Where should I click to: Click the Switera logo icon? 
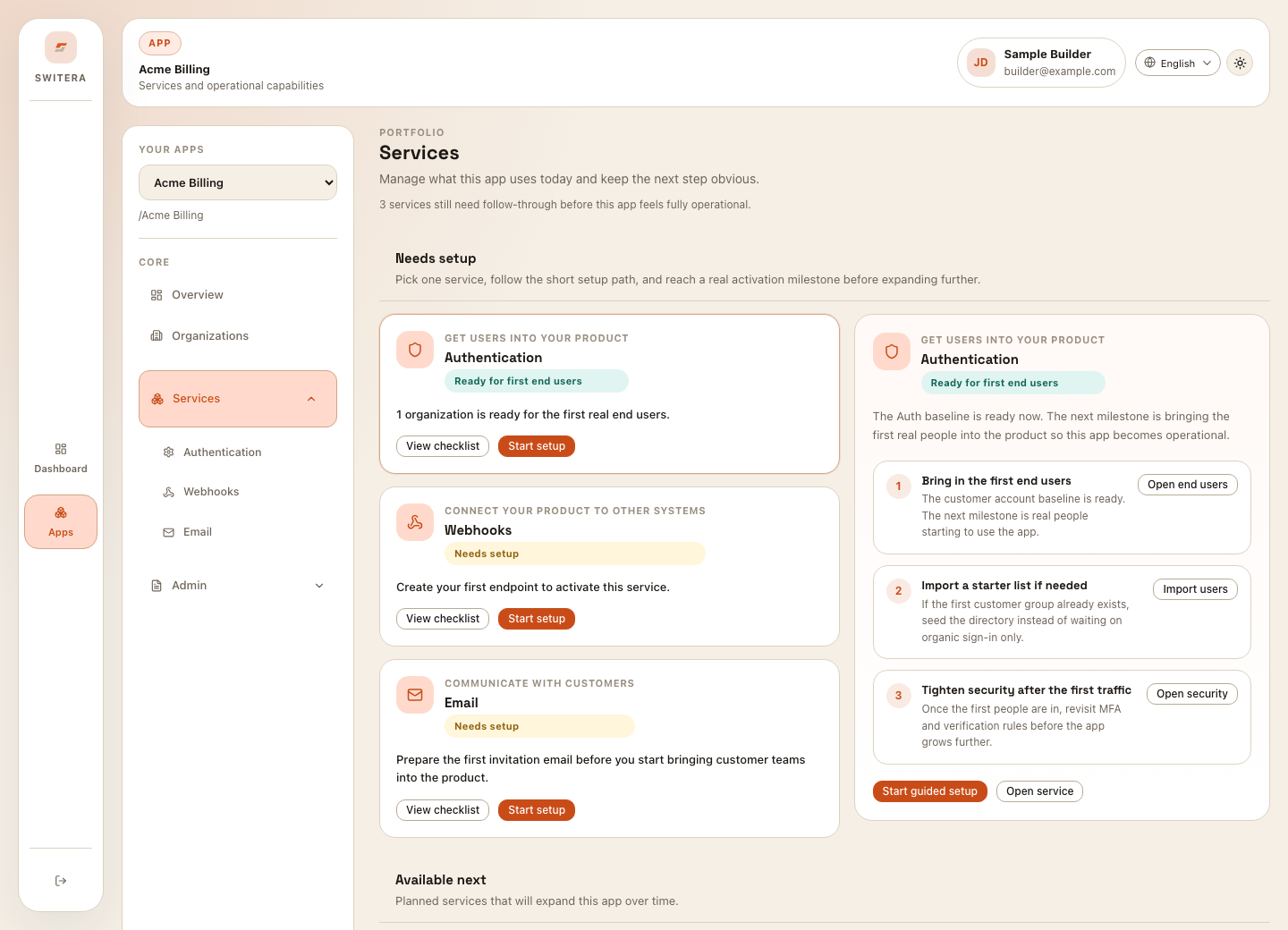pyautogui.click(x=61, y=47)
